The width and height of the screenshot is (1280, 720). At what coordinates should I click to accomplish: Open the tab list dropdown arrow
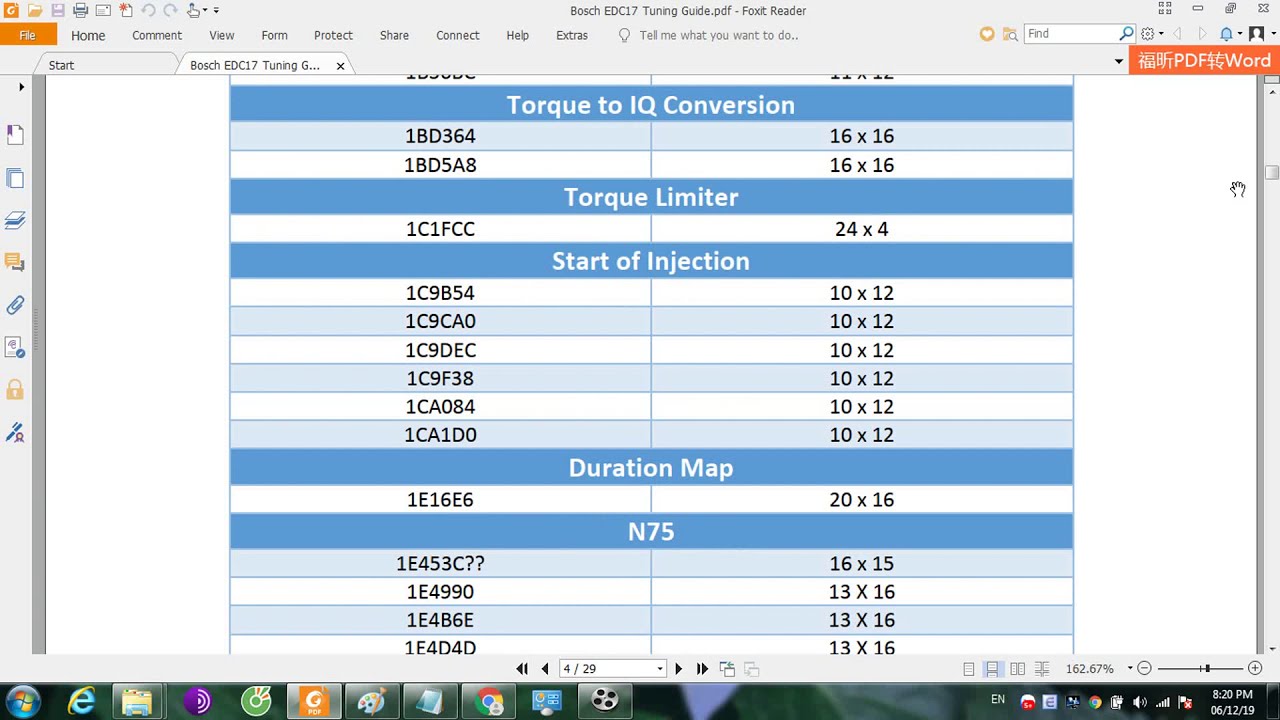click(1118, 62)
